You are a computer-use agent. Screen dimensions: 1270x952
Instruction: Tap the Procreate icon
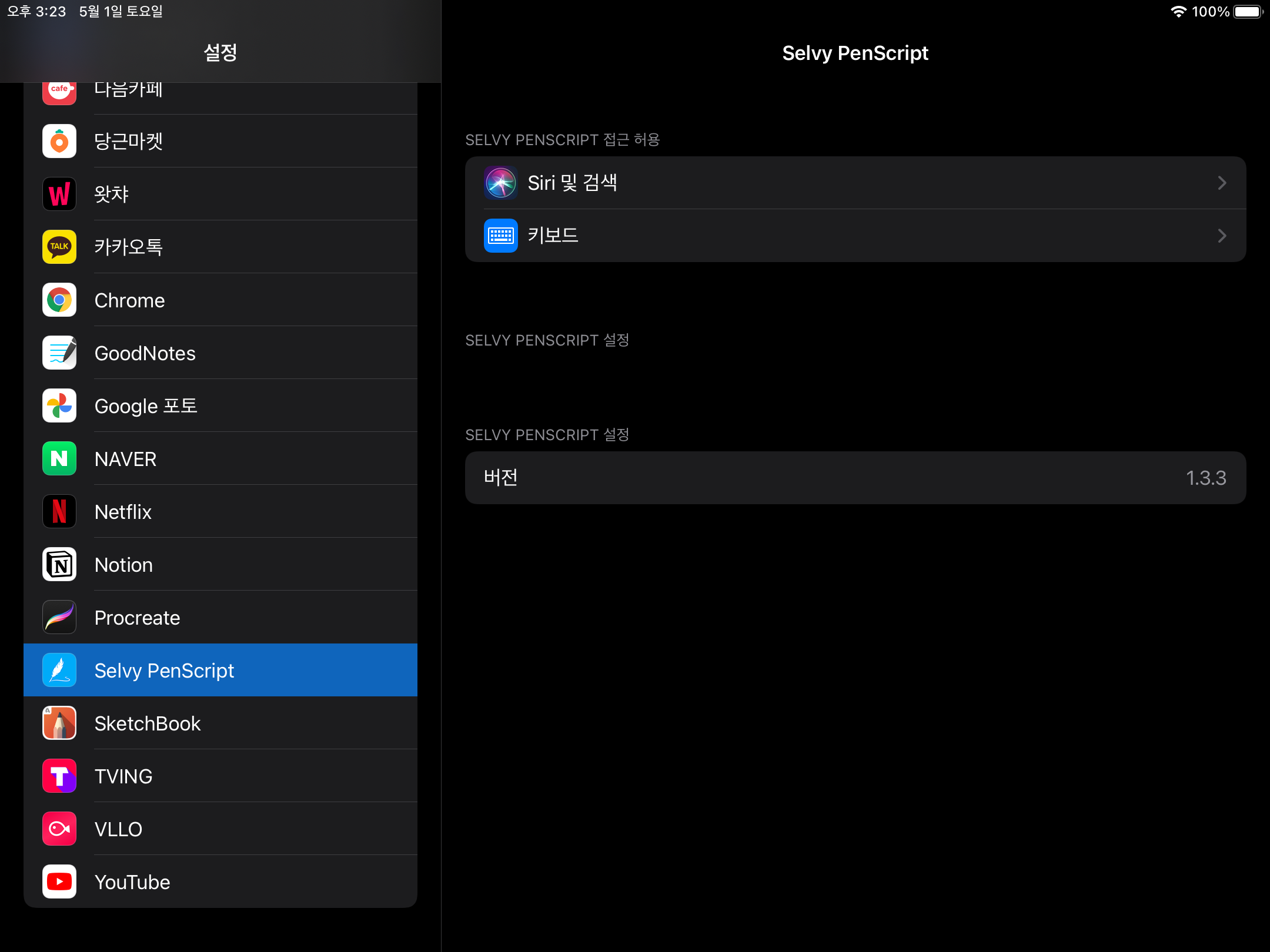coord(59,618)
